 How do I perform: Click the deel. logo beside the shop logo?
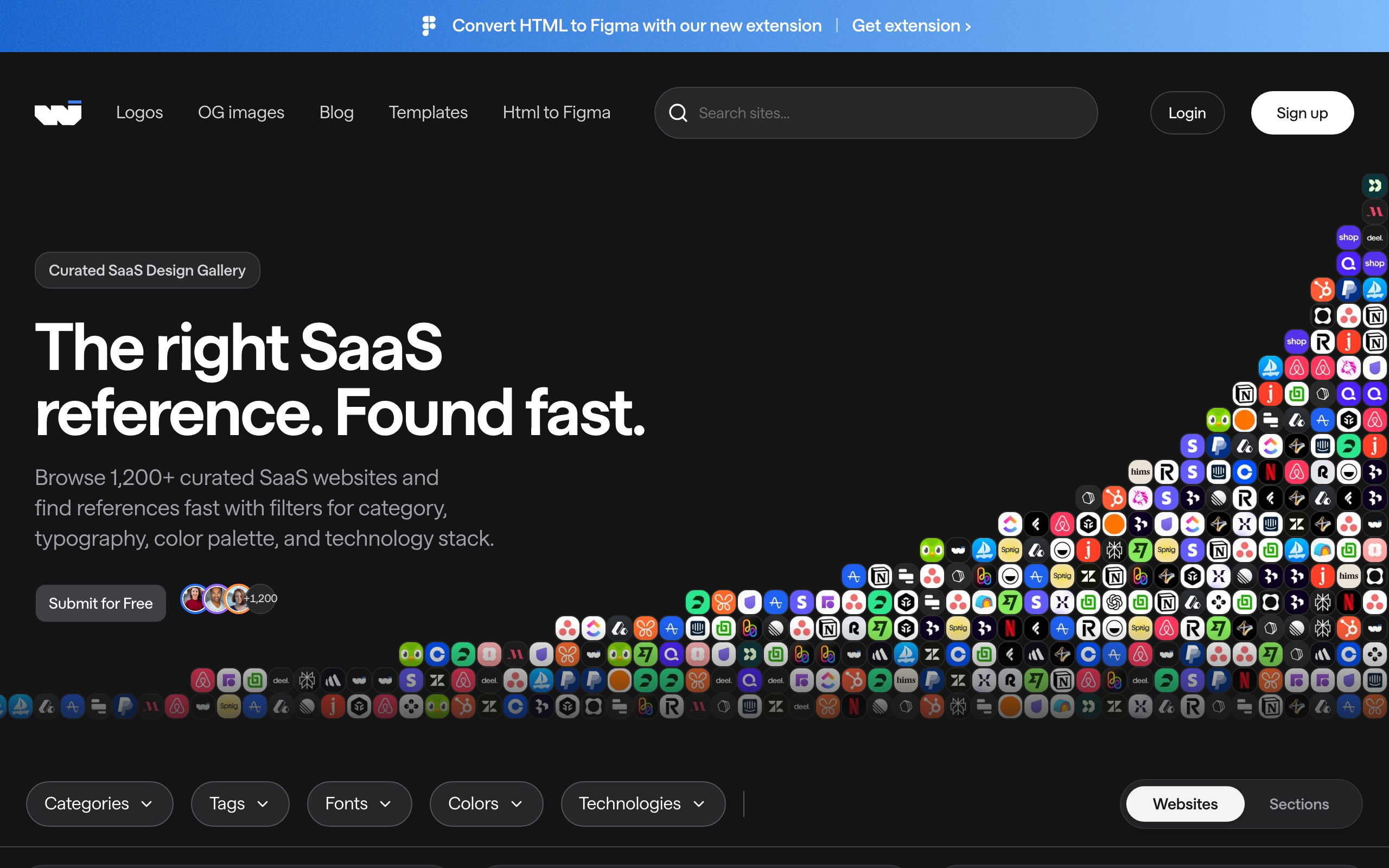1375,238
